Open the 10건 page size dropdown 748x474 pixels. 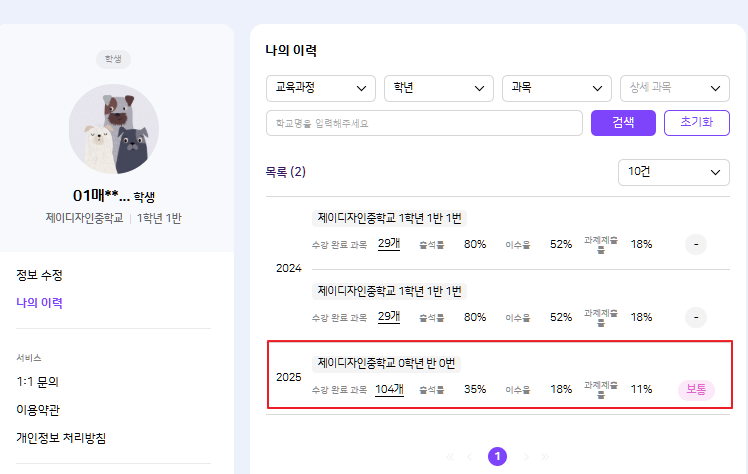[674, 172]
